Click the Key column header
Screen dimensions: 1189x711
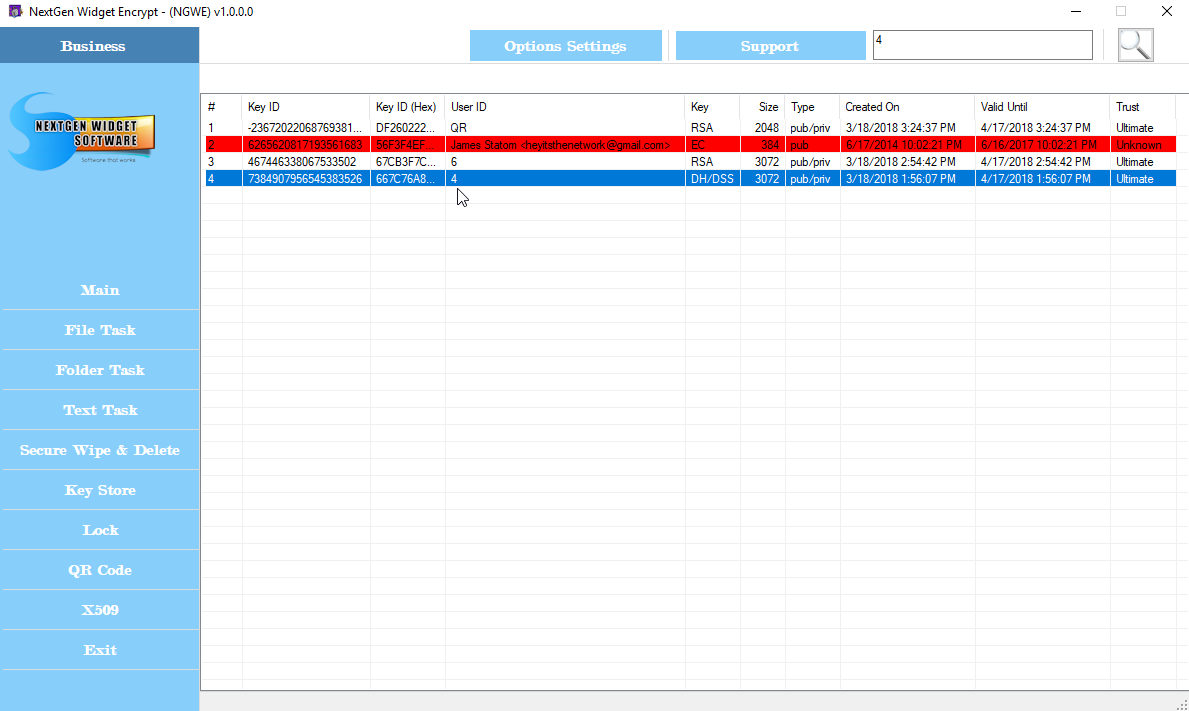[x=712, y=107]
